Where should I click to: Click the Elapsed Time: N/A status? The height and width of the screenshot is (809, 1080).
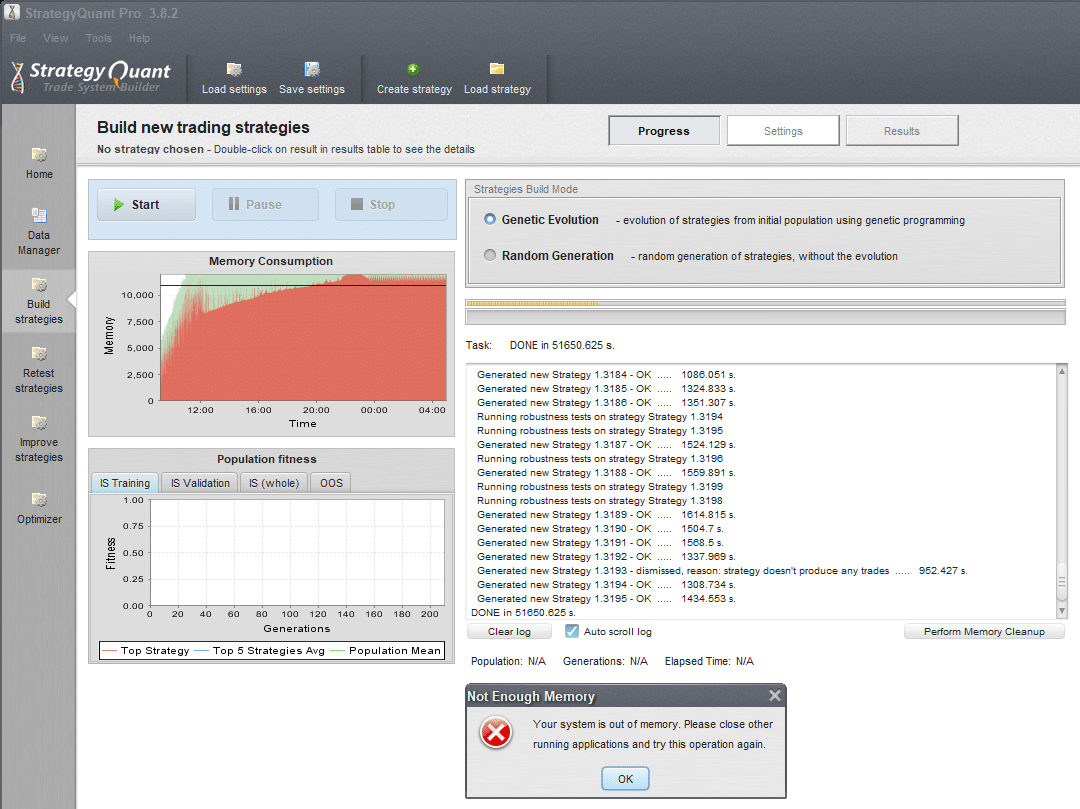pyautogui.click(x=709, y=662)
